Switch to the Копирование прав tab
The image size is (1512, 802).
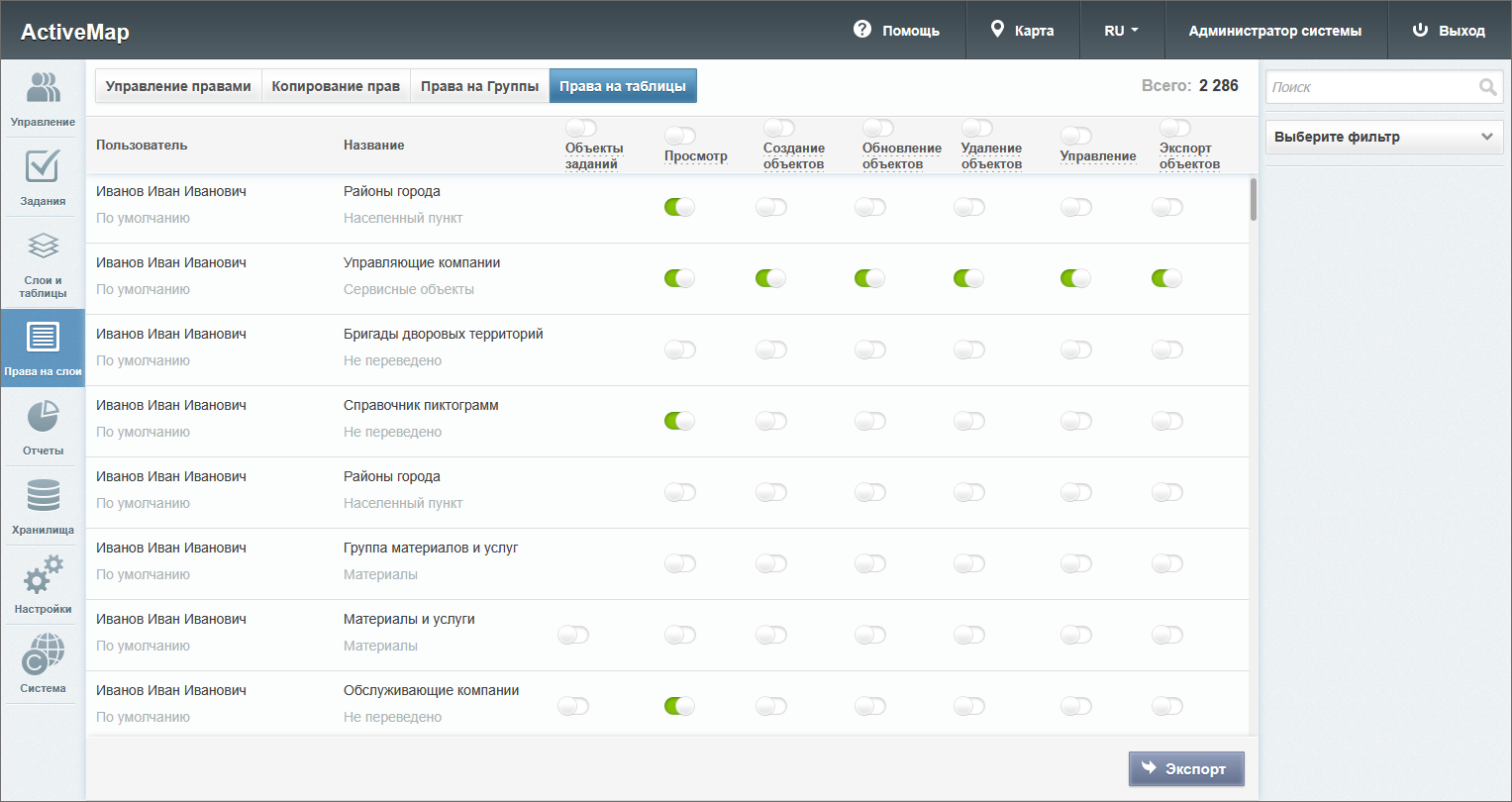(x=336, y=86)
